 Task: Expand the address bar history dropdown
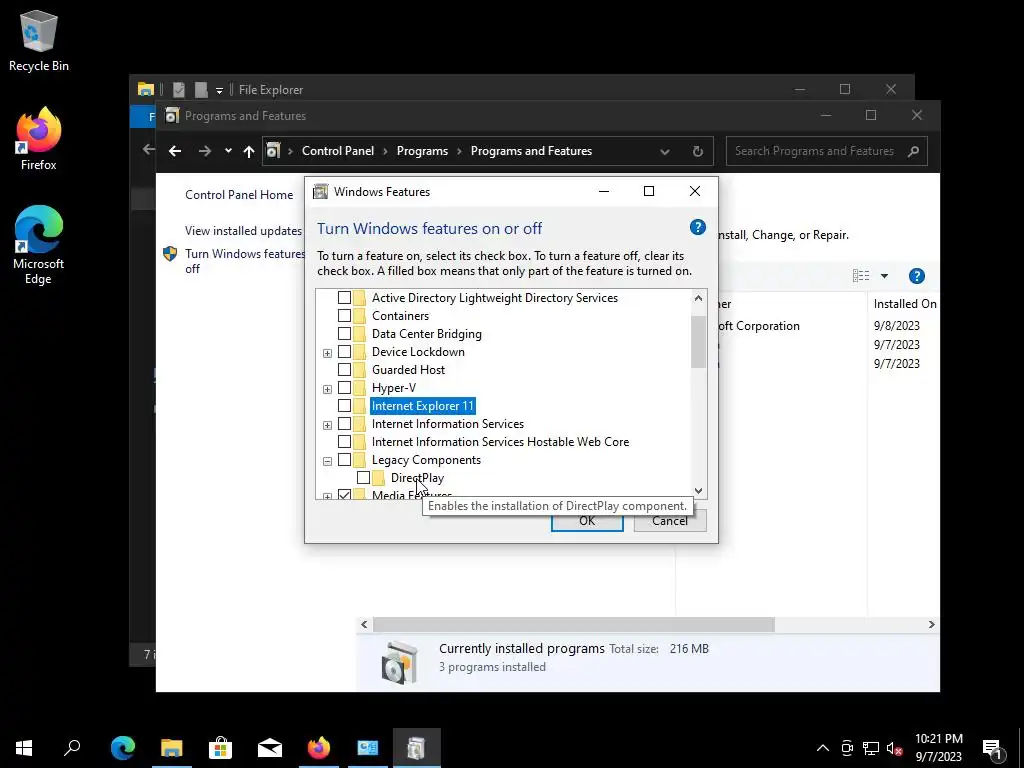(665, 152)
